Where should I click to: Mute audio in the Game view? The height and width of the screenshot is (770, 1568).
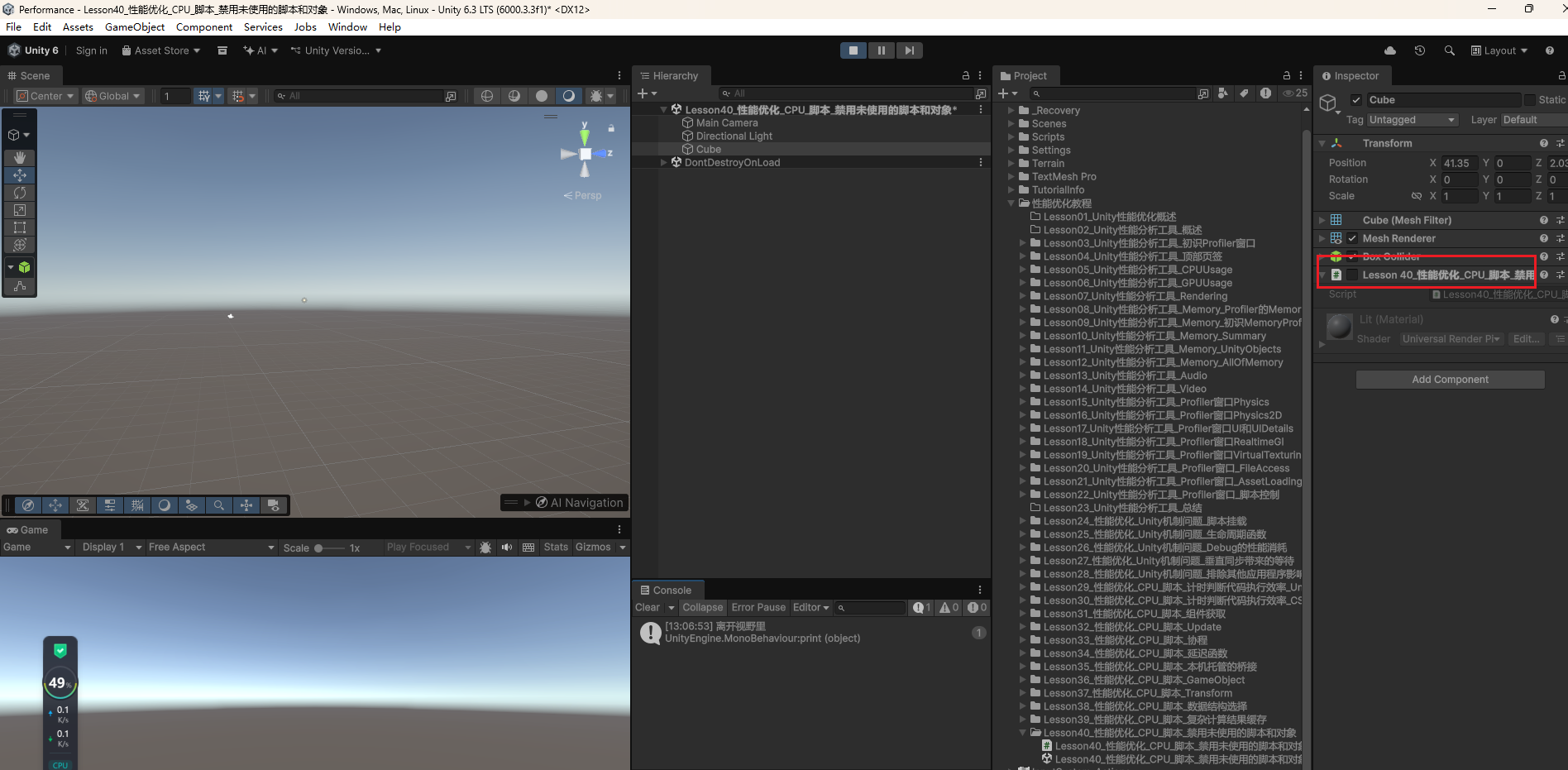pyautogui.click(x=507, y=548)
